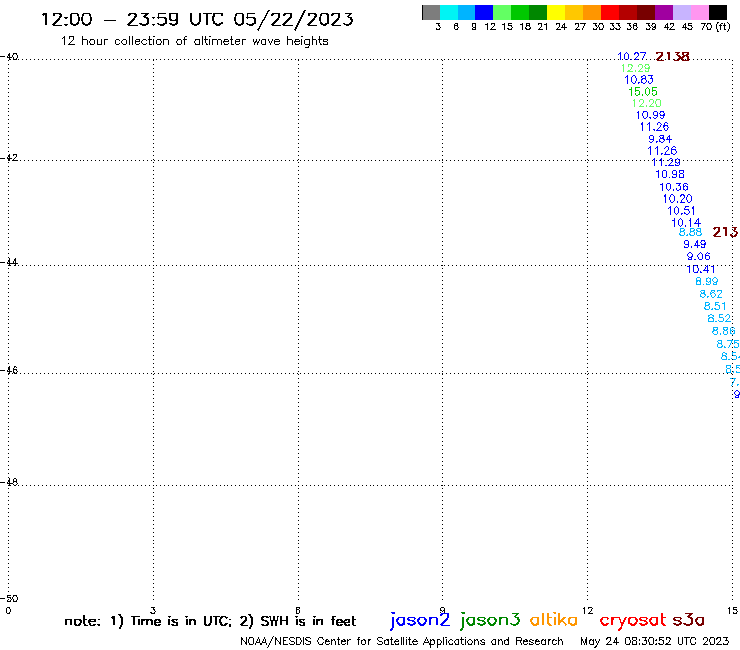The width and height of the screenshot is (740, 650).
Task: Click the black swatch in the color scale
Action: [718, 12]
